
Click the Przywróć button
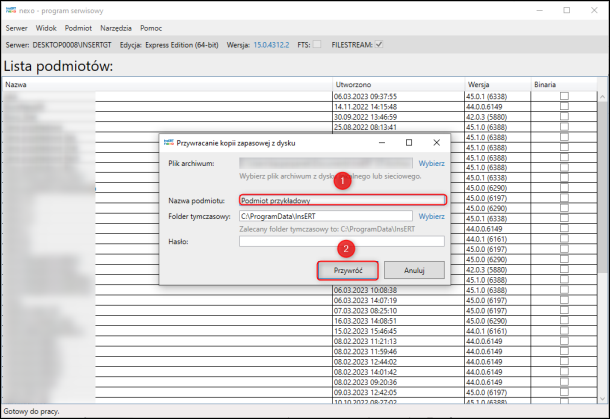coord(348,270)
